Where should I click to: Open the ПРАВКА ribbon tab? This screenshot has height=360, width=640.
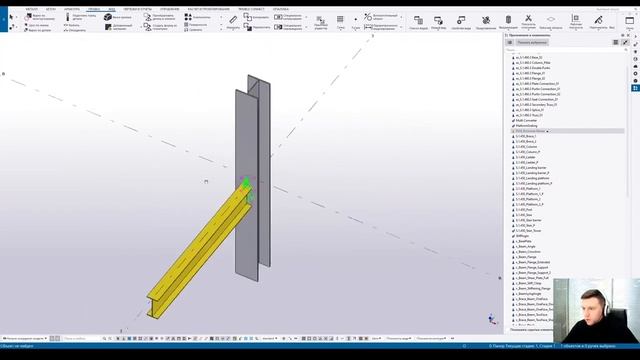coord(94,9)
